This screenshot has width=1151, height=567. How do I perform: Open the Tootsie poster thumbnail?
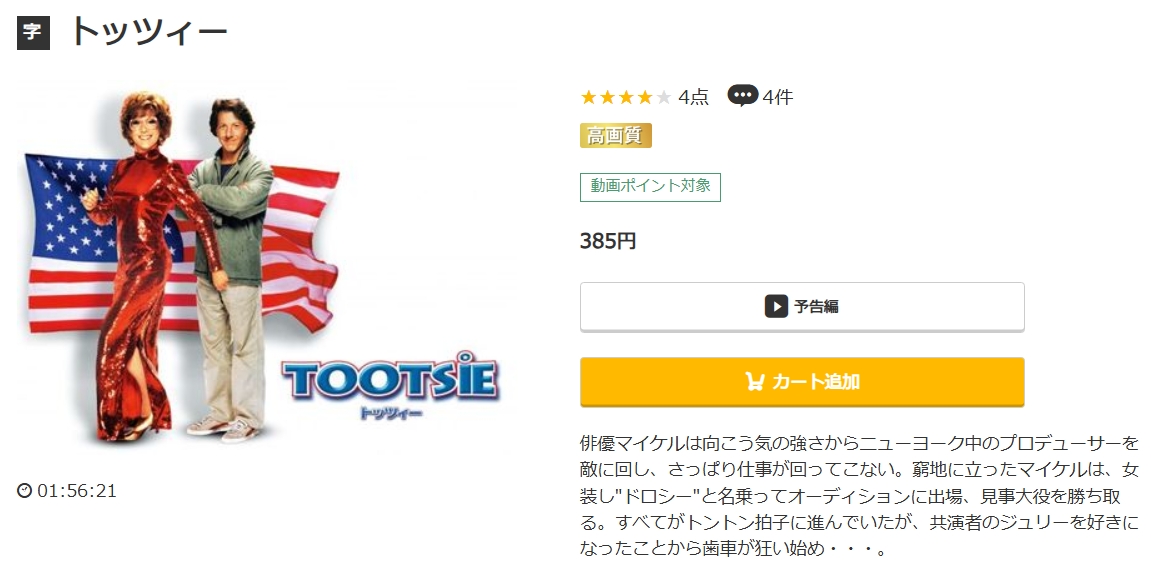266,268
